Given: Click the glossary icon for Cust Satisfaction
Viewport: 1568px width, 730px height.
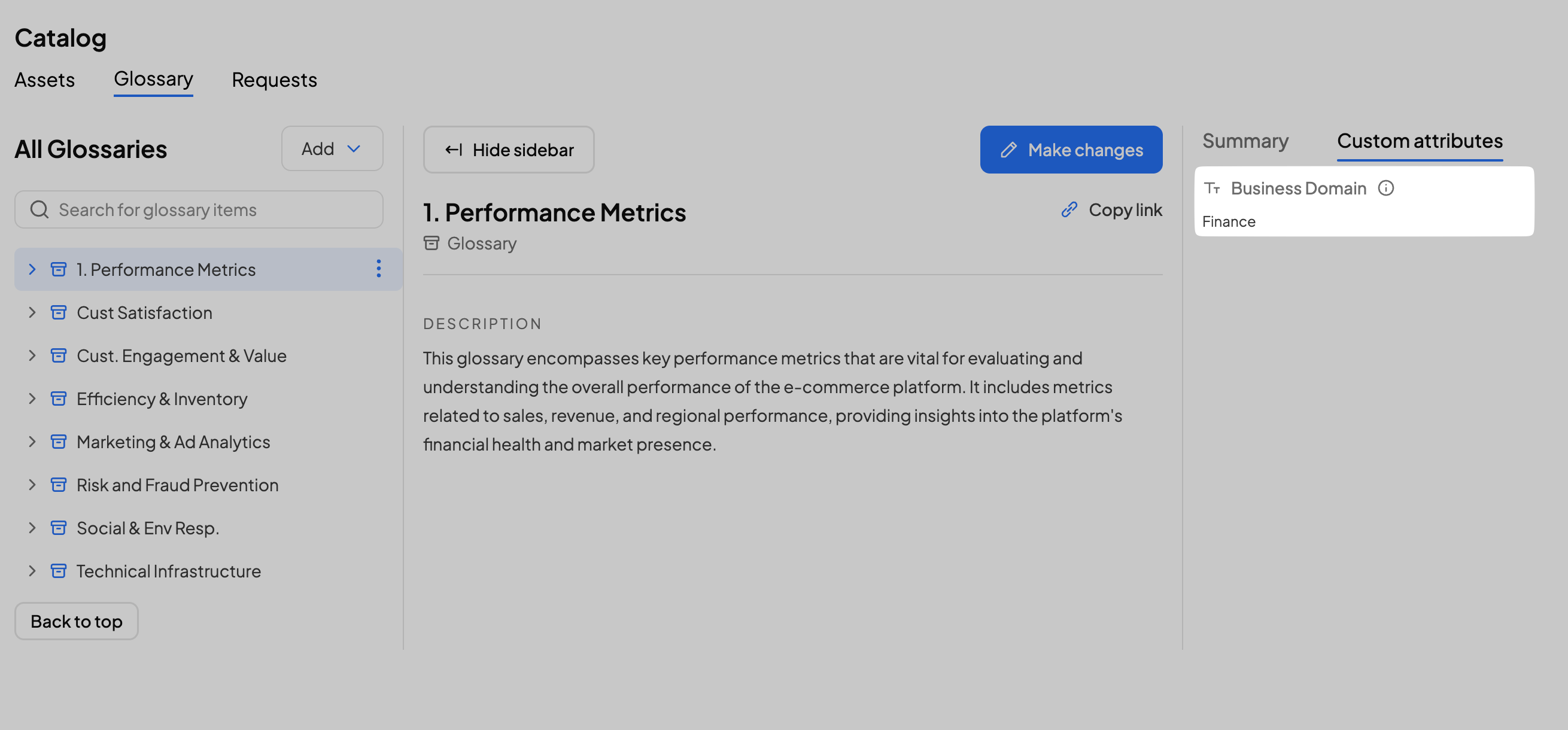Looking at the screenshot, I should click(59, 313).
